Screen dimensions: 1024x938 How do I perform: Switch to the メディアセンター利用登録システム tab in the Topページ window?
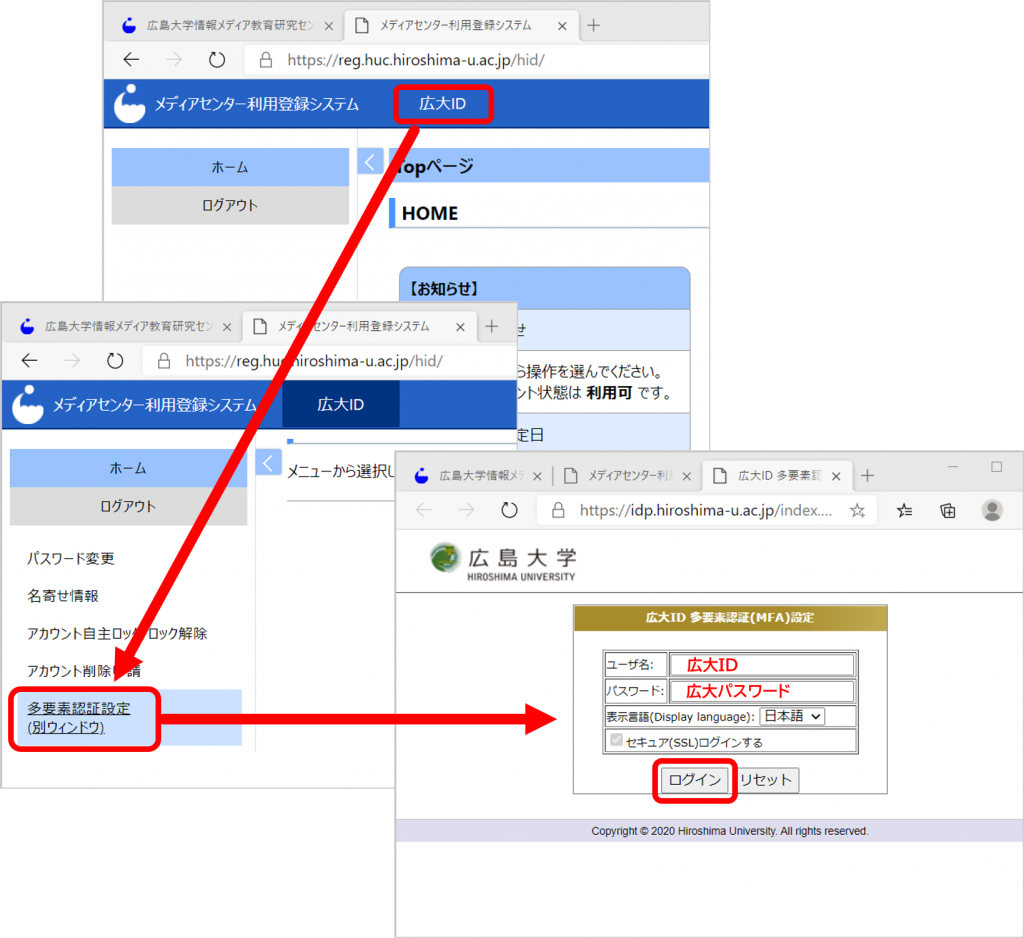point(455,25)
